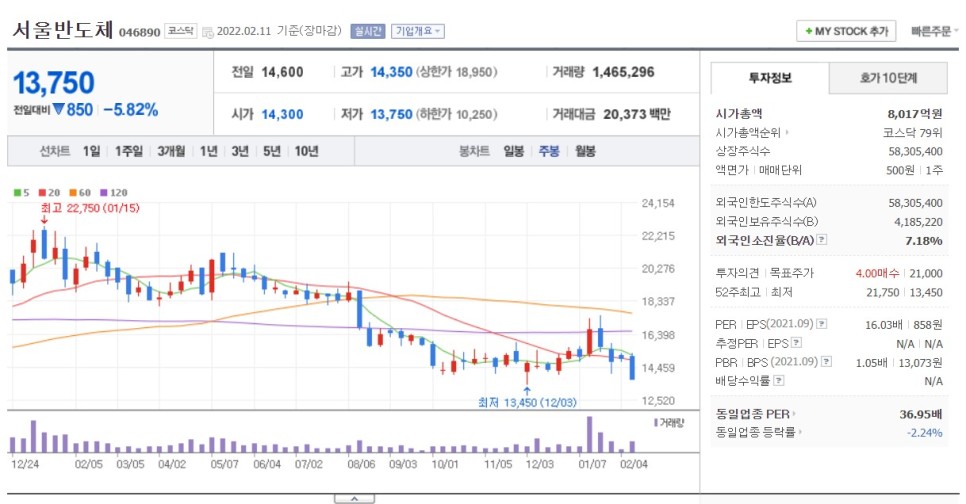Click the purple 120 moving average legend
The width and height of the screenshot is (966, 504).
[x=114, y=192]
